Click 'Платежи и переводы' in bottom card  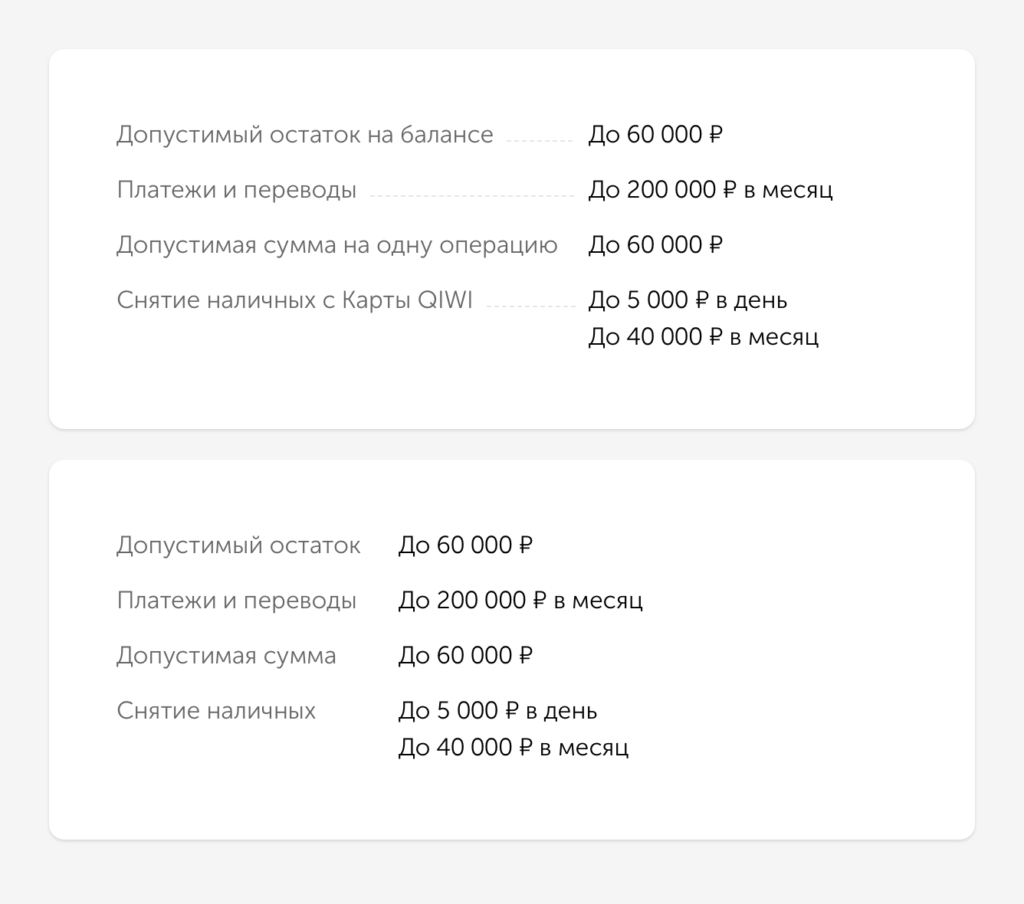(236, 601)
